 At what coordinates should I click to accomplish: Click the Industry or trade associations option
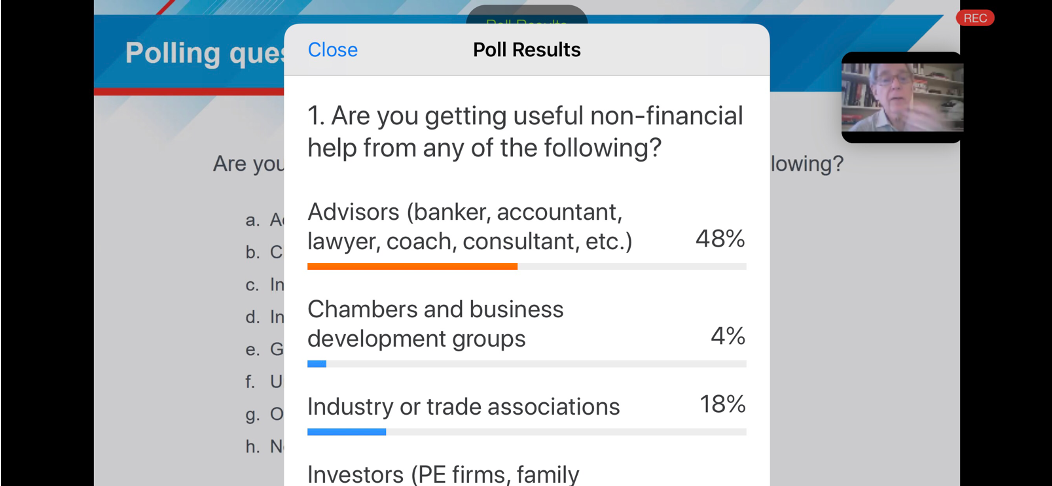(464, 407)
